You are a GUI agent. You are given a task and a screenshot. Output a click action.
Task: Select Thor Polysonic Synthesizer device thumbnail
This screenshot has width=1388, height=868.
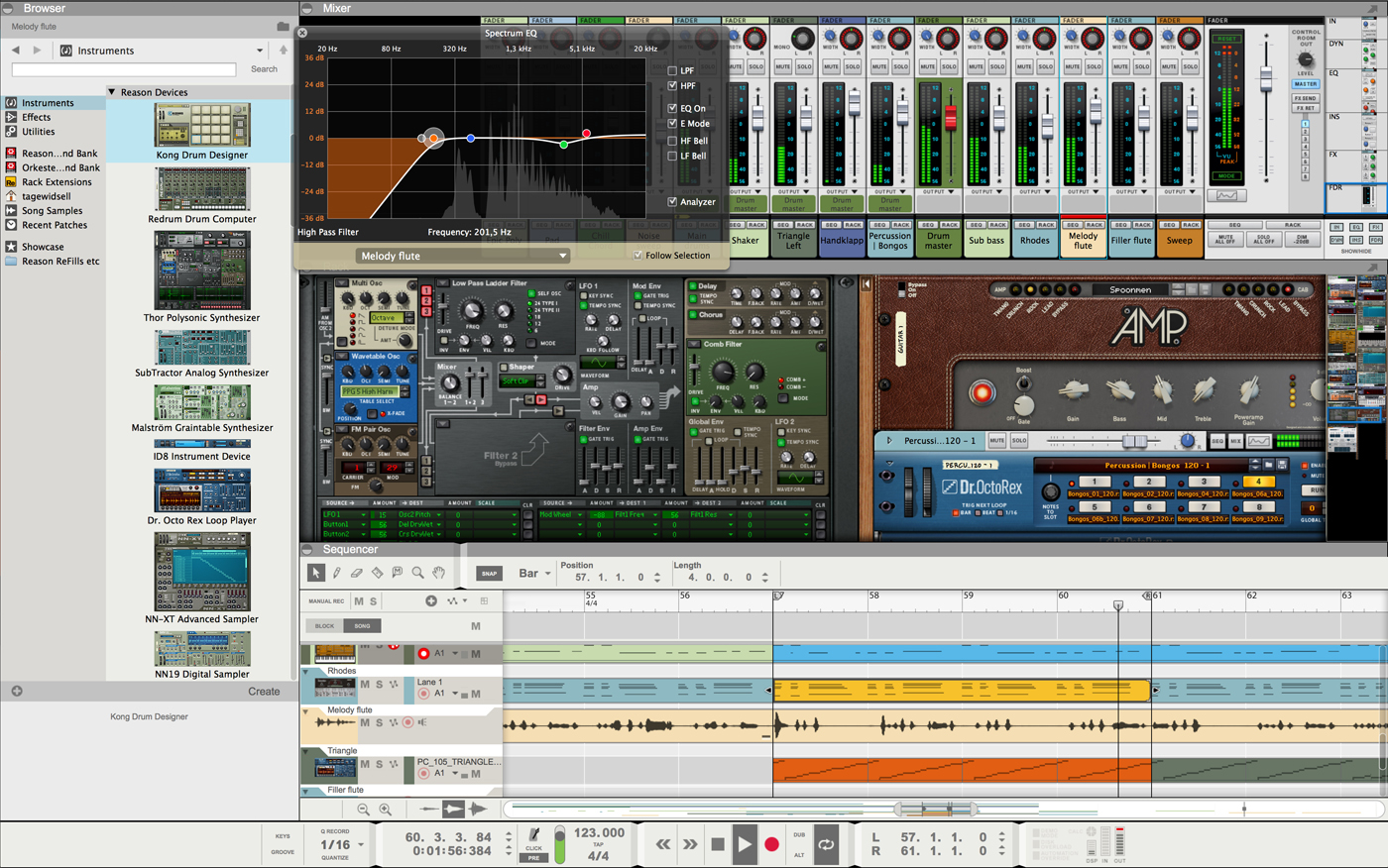click(202, 271)
